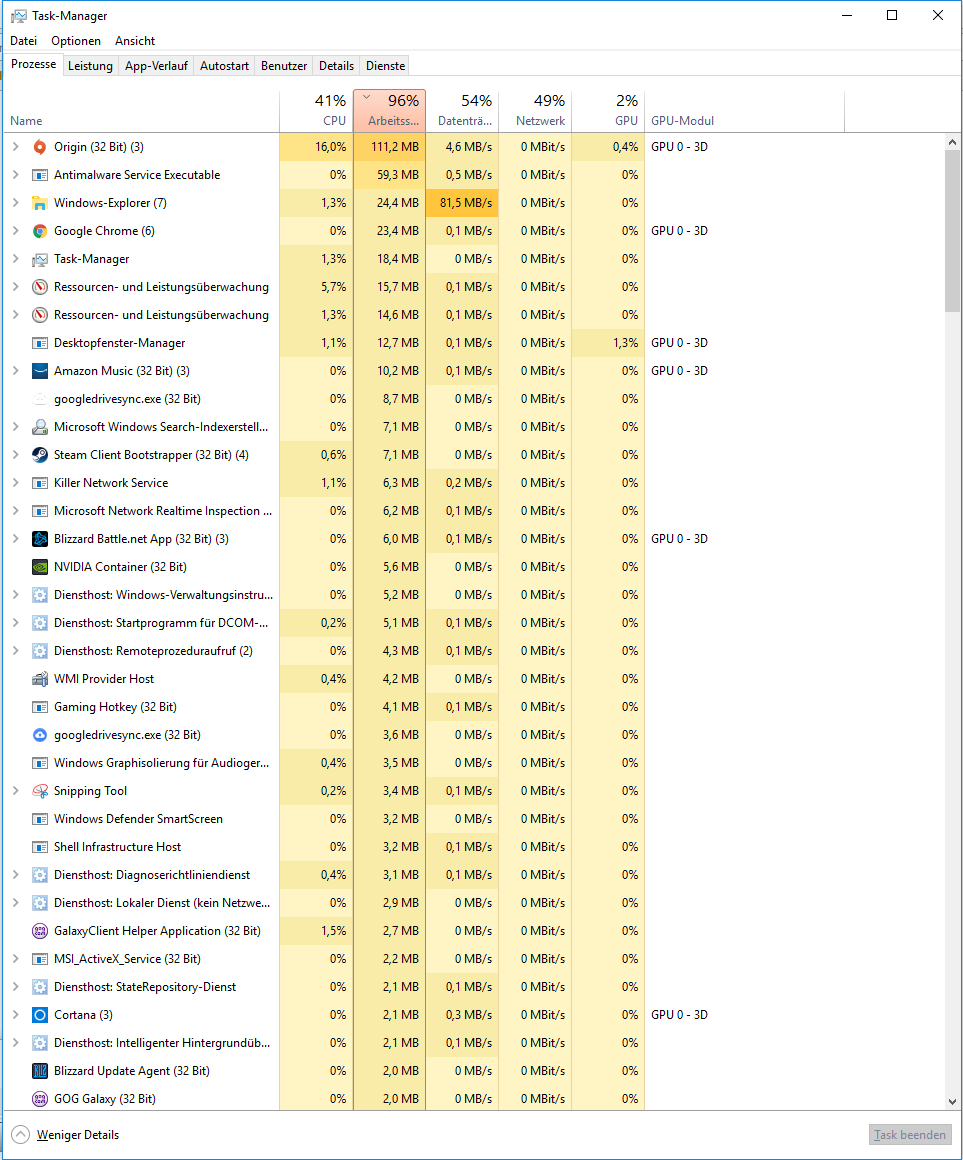The width and height of the screenshot is (963, 1160).
Task: Click the Diensthost: StateRepository-Dienst gear icon
Action: pos(40,988)
